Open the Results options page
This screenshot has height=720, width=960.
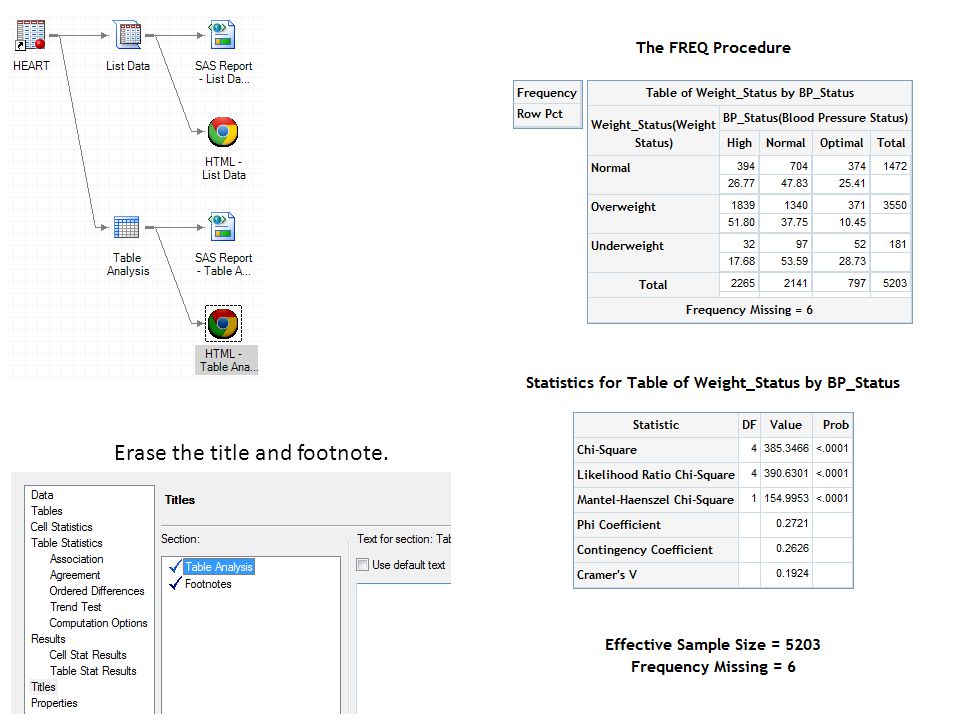48,639
